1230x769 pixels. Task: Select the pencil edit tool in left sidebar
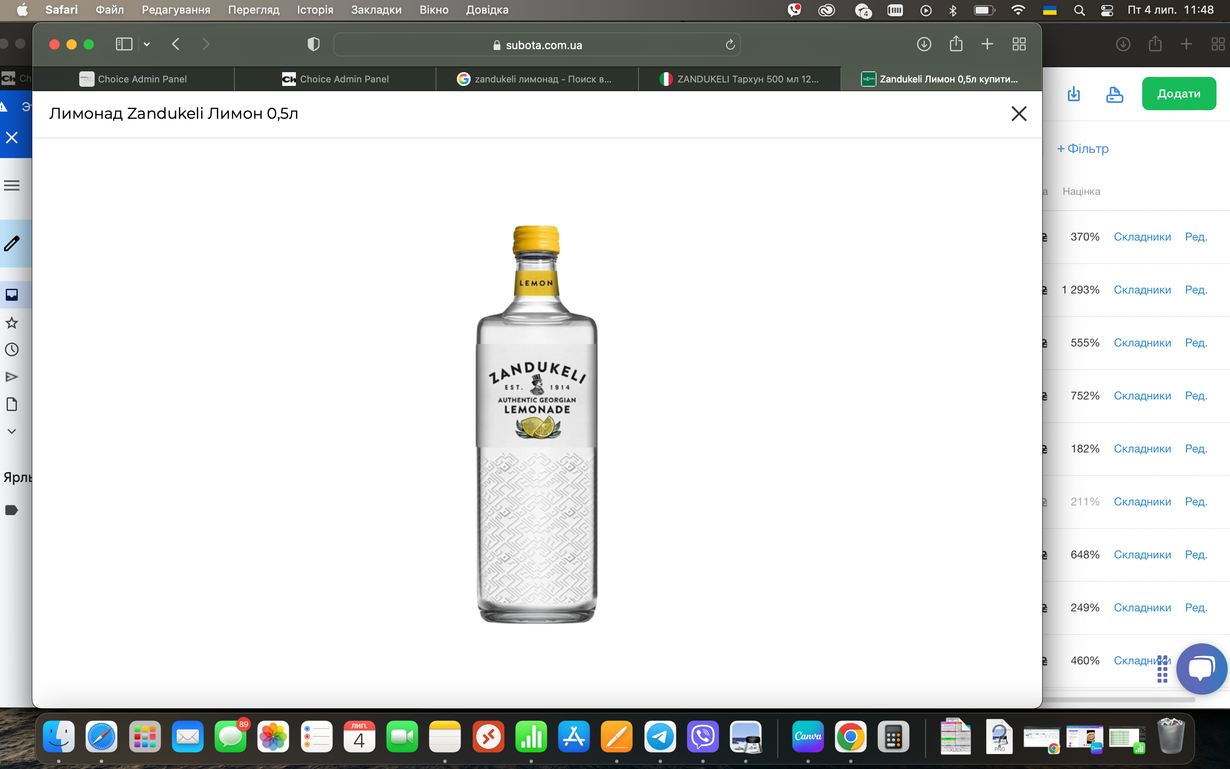(12, 243)
